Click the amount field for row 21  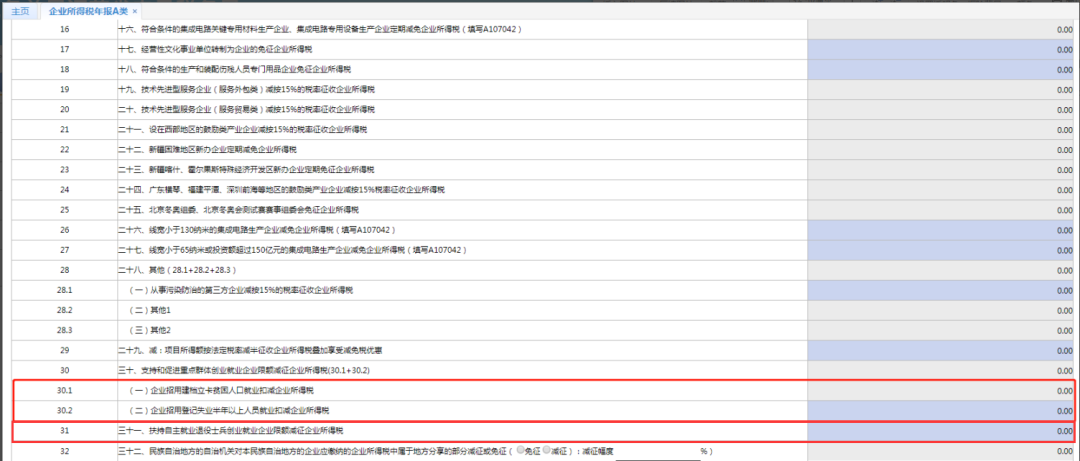[x=941, y=130]
